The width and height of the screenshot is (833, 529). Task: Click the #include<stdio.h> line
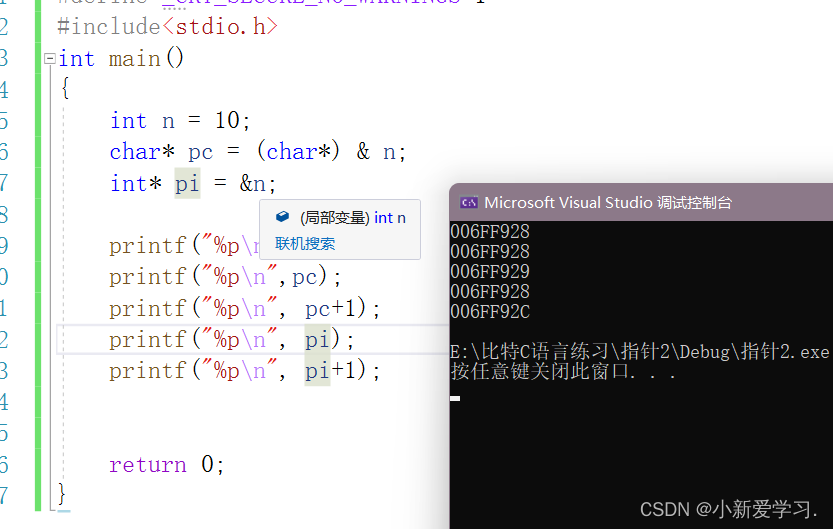click(167, 27)
